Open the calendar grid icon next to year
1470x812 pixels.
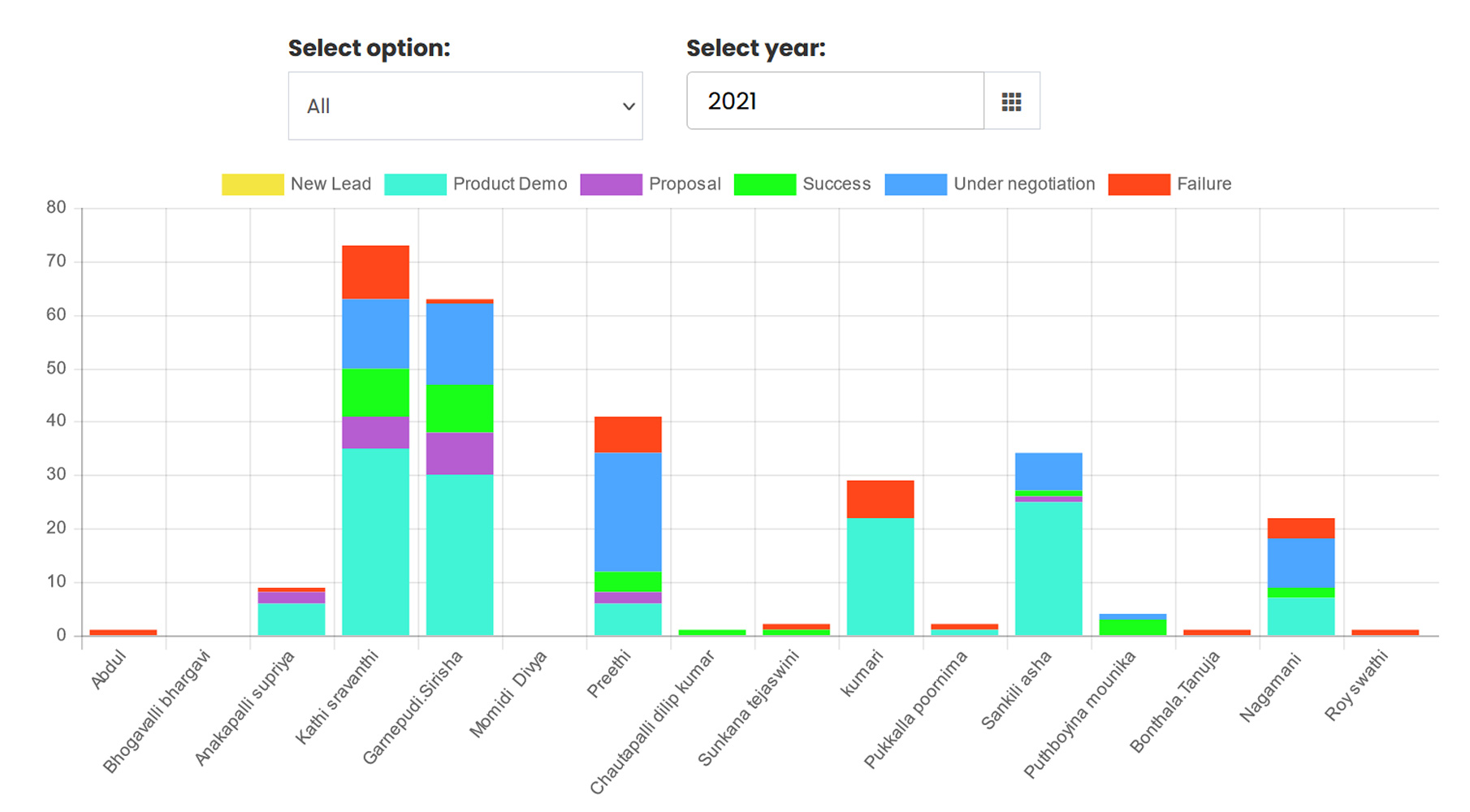[x=1011, y=101]
